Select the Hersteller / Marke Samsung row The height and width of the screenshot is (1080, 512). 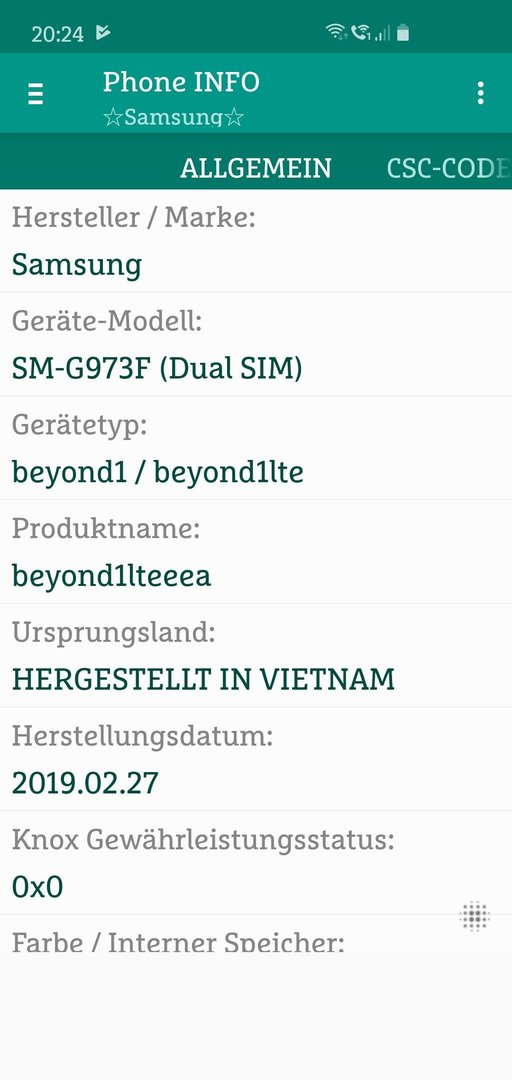coord(256,240)
